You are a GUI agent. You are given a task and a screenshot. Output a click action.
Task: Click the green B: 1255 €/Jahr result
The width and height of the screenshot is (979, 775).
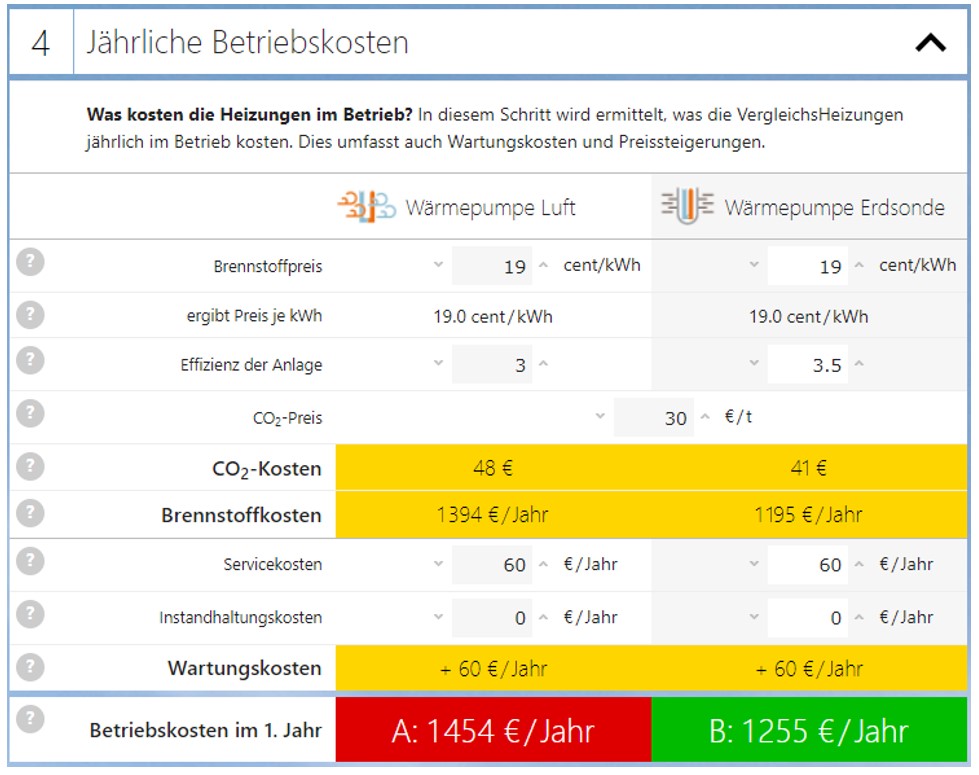point(809,730)
